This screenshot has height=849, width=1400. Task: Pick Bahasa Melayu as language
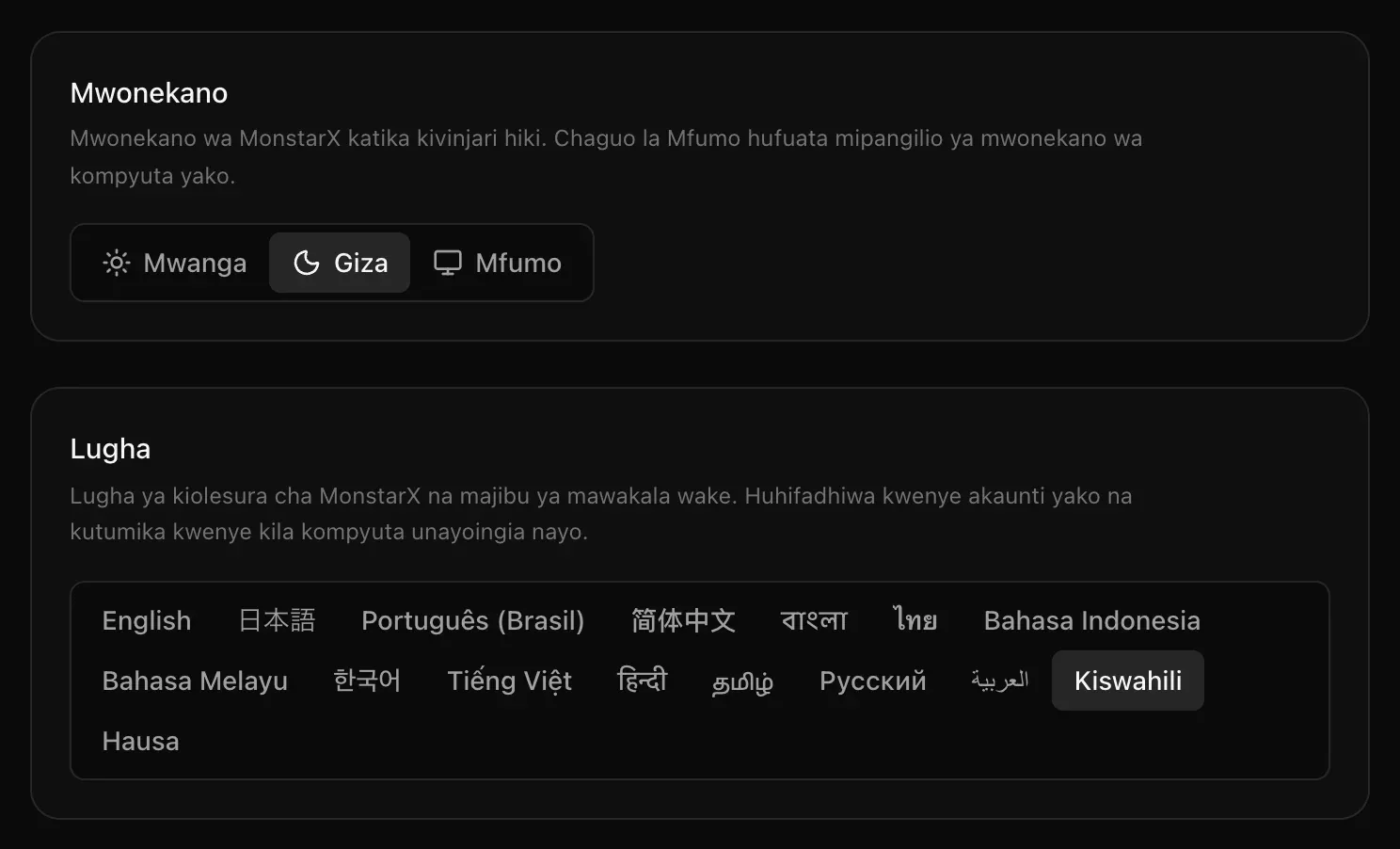(195, 681)
